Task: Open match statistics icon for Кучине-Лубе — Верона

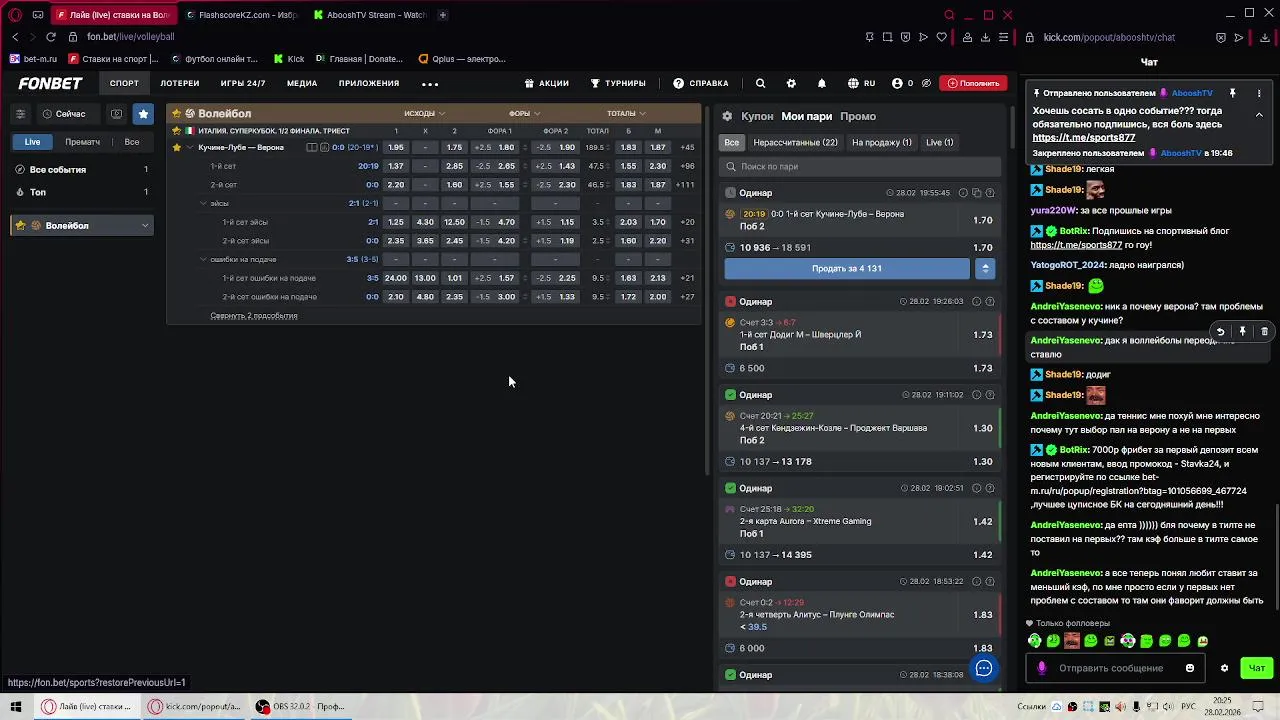Action: [324, 147]
